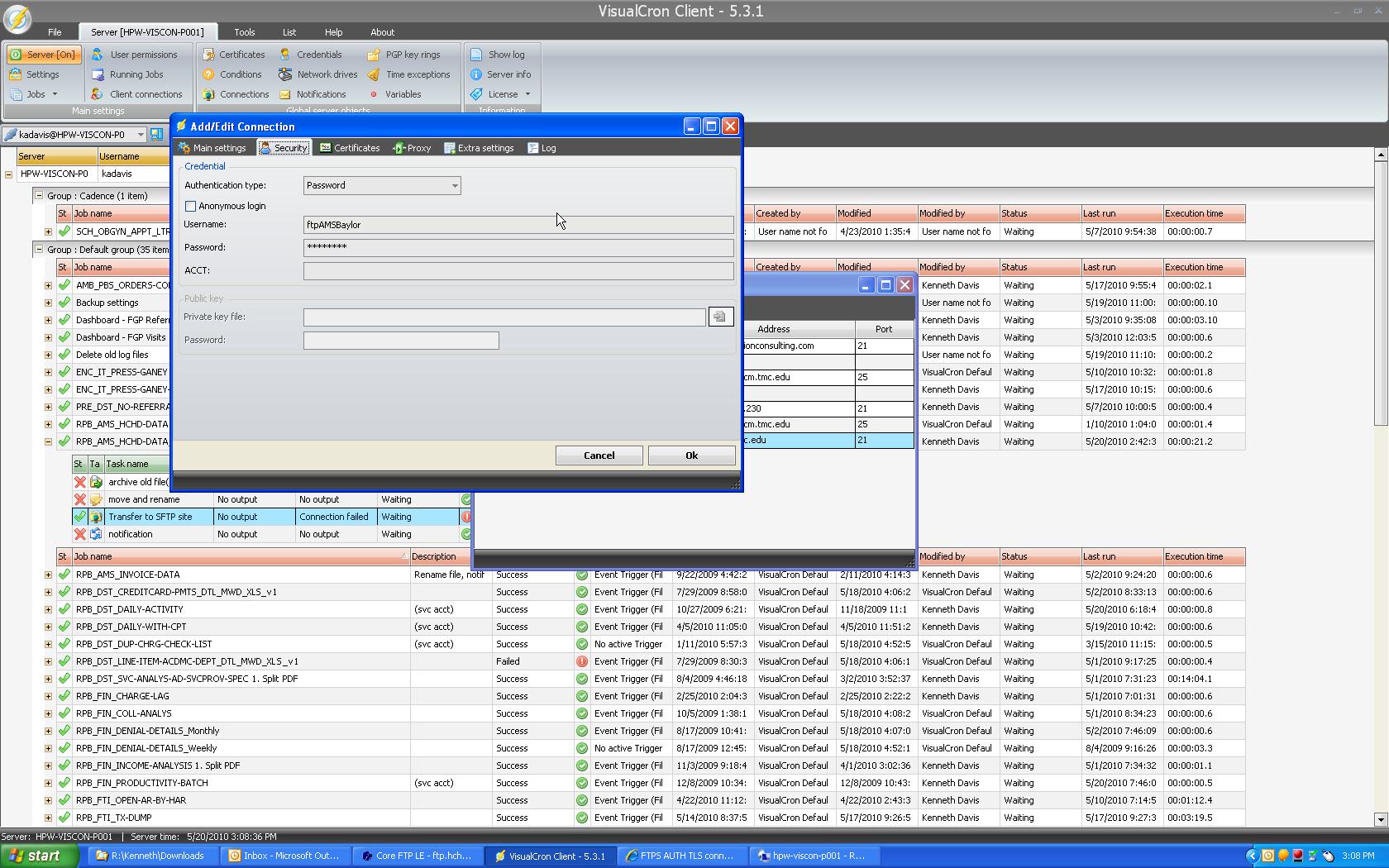Switch to the Extra settings tab
1389x868 pixels.
[479, 148]
